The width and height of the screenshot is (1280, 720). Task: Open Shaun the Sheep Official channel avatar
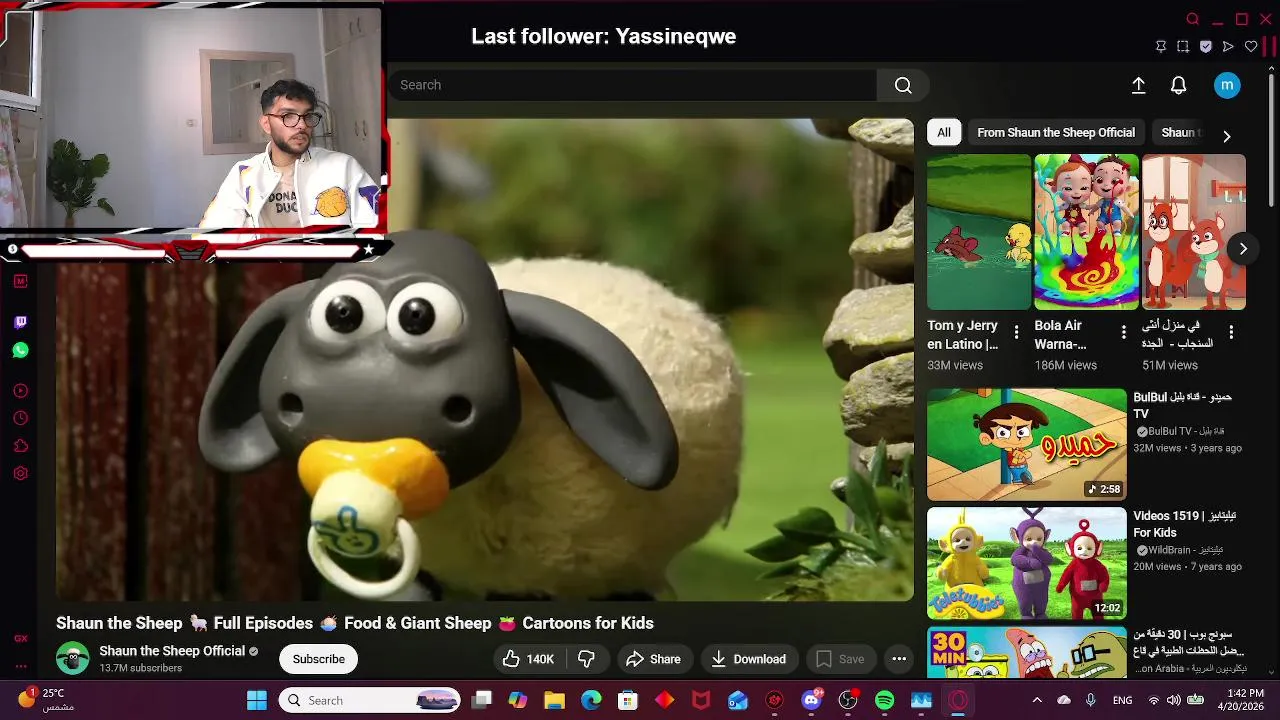(72, 658)
